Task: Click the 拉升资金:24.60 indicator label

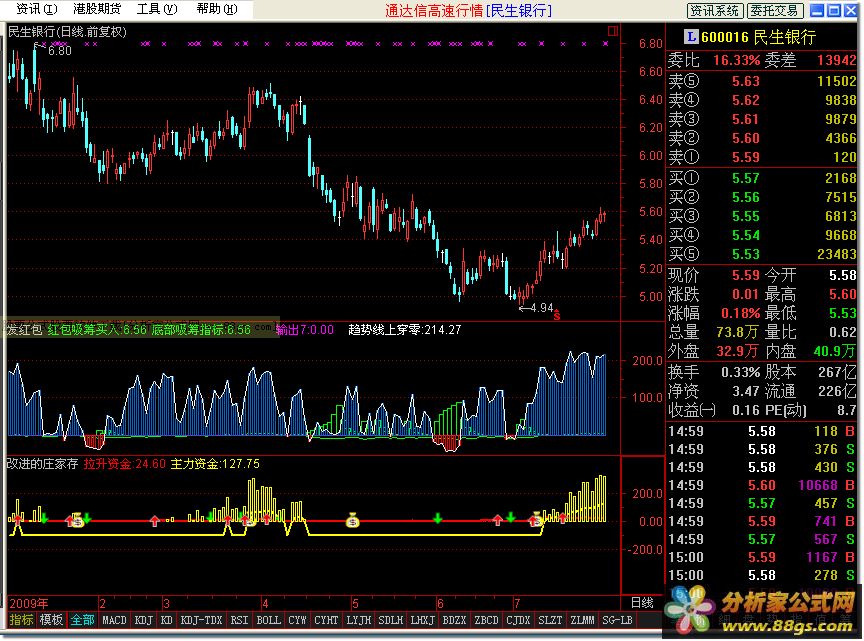Action: [x=125, y=464]
